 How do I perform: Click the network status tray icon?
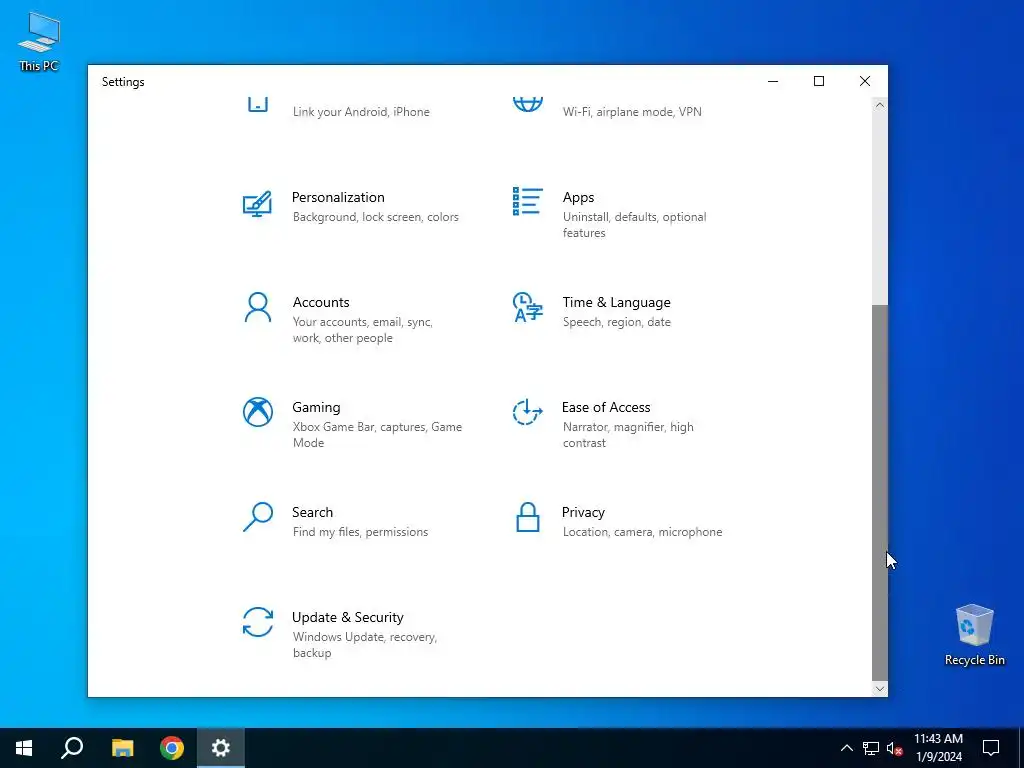[871, 748]
